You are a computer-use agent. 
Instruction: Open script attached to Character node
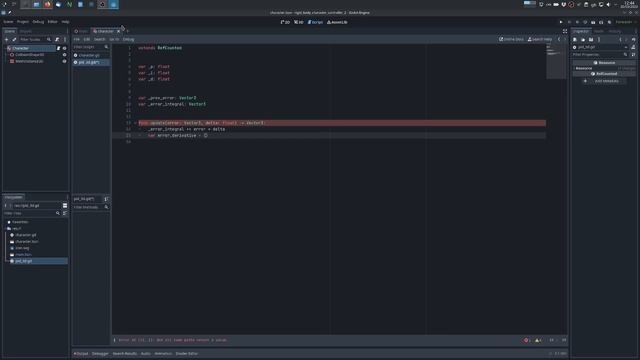pyautogui.click(x=58, y=48)
